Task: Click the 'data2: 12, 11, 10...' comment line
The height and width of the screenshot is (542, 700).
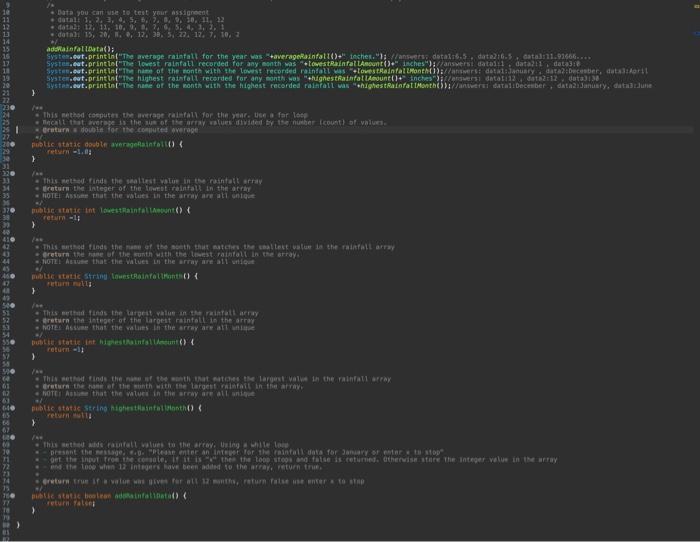Action: click(138, 27)
